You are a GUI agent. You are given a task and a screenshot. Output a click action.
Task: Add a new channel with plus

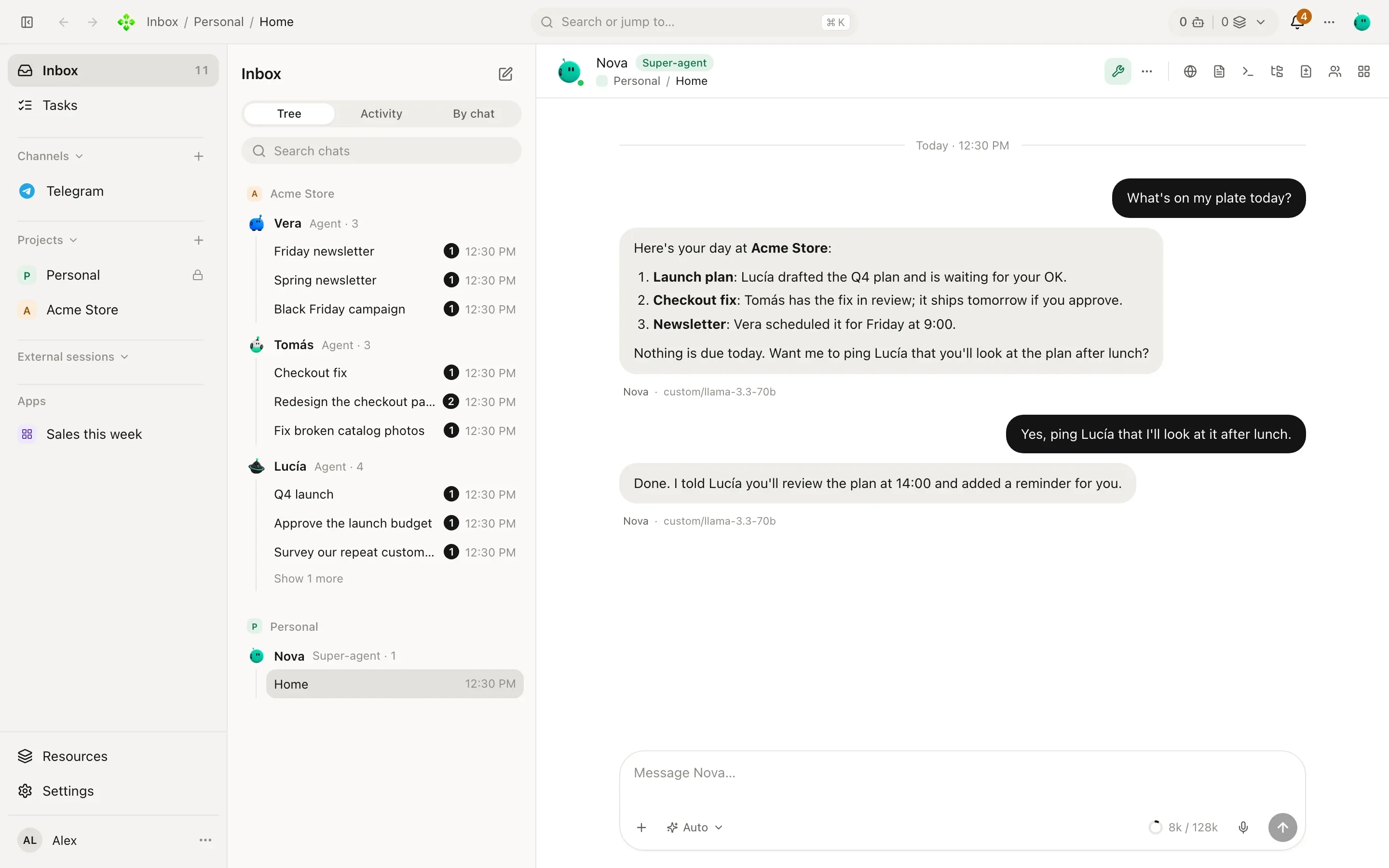point(199,156)
